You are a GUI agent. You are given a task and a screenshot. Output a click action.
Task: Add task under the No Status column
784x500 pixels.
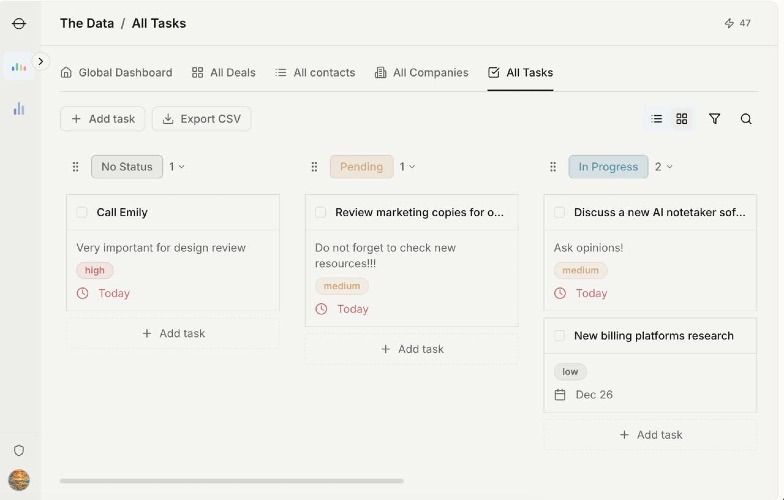pos(173,333)
